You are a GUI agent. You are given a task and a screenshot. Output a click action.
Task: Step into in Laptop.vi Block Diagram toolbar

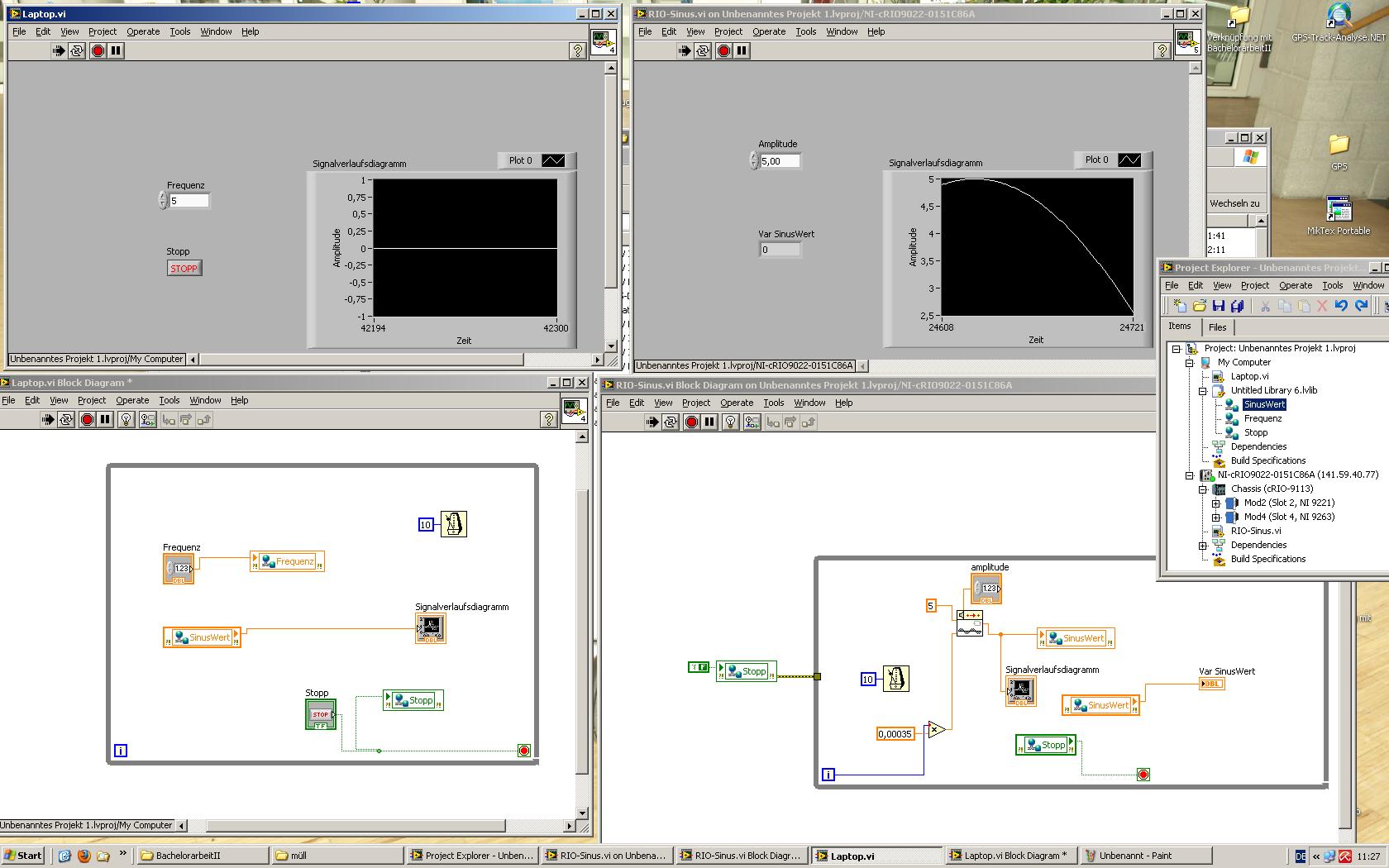[168, 420]
